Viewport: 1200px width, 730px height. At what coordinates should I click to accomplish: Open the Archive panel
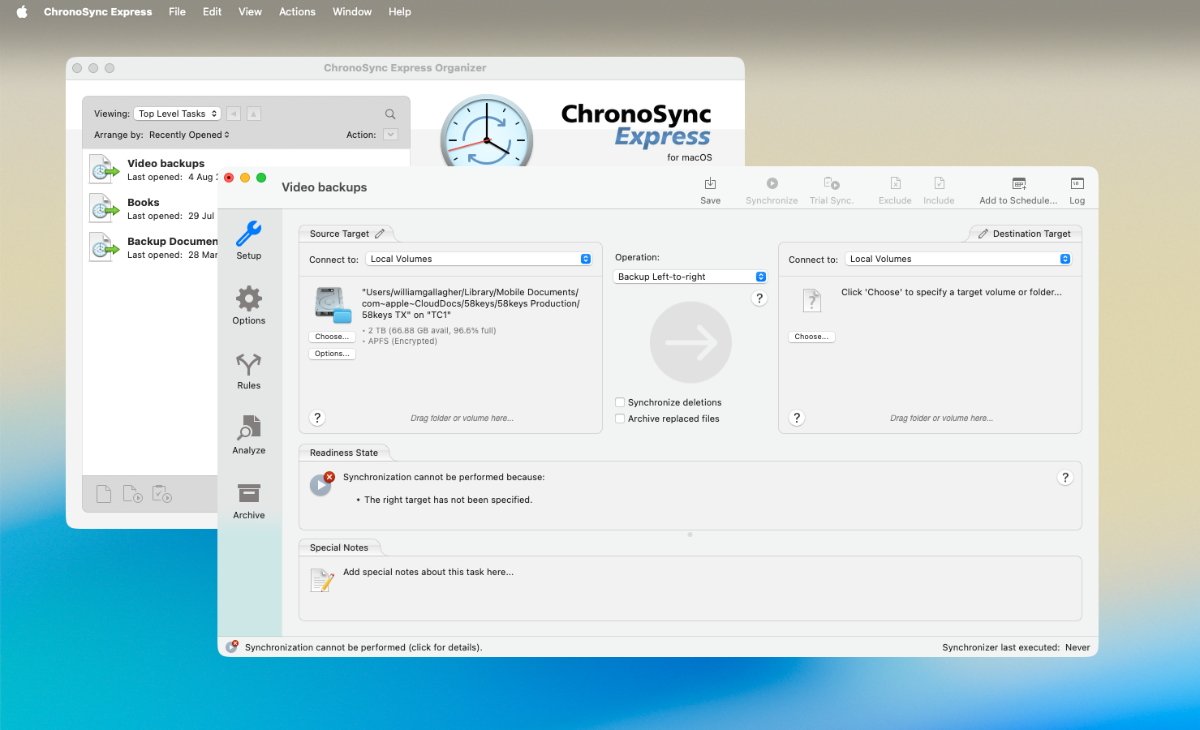coord(249,500)
